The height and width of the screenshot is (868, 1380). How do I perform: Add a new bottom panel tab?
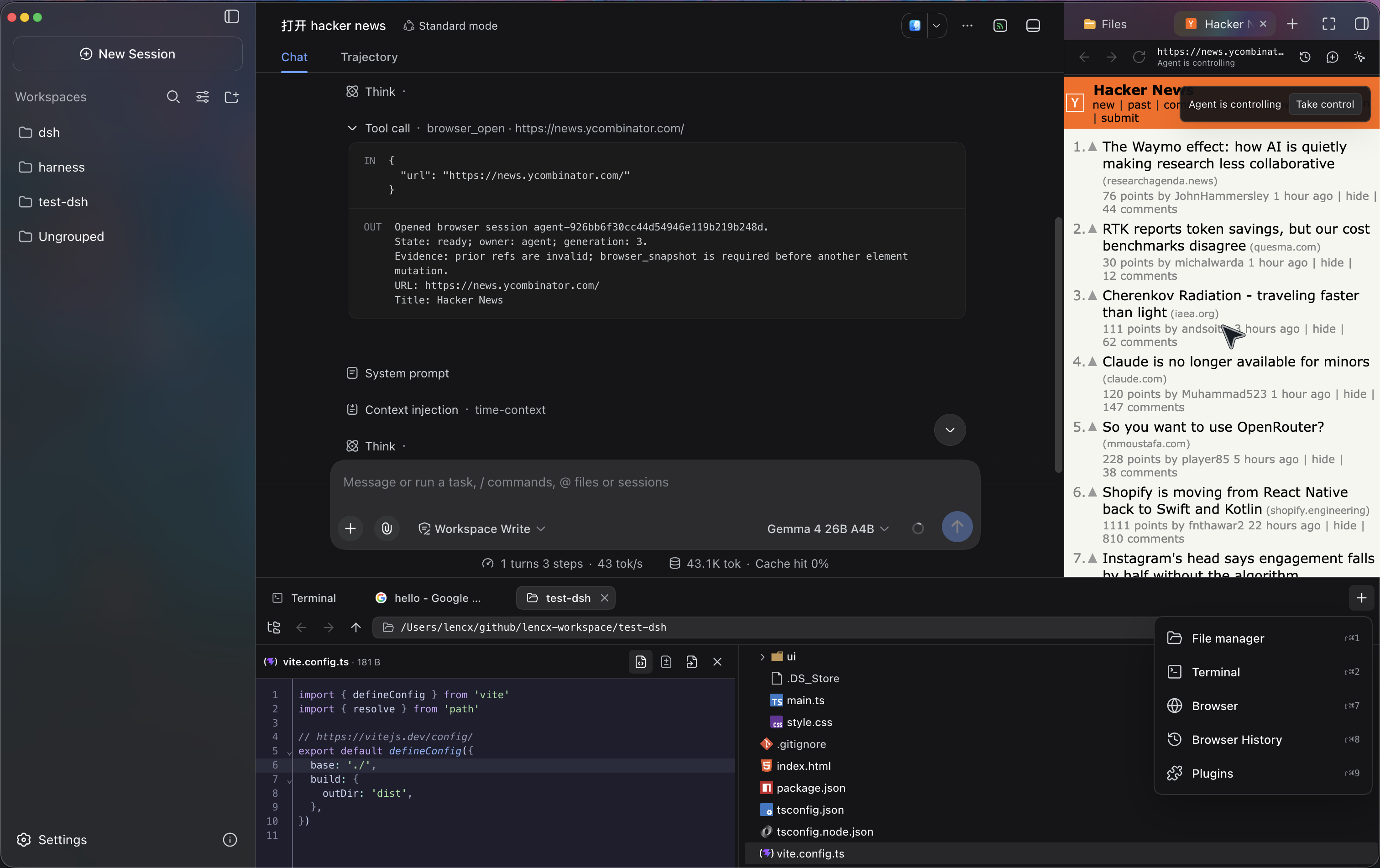click(x=1362, y=598)
